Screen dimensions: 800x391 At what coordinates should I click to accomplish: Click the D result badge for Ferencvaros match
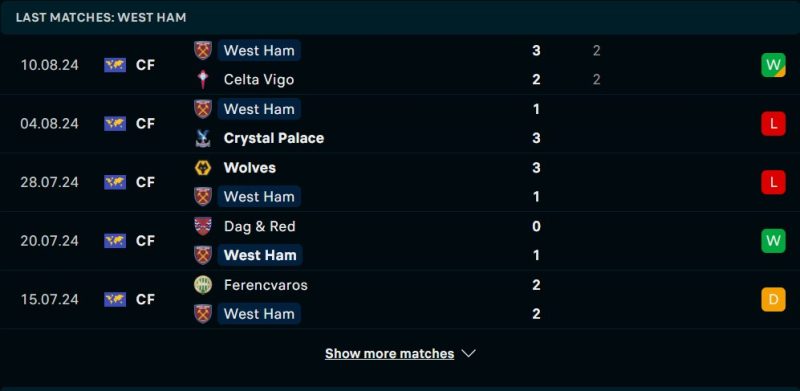773,299
